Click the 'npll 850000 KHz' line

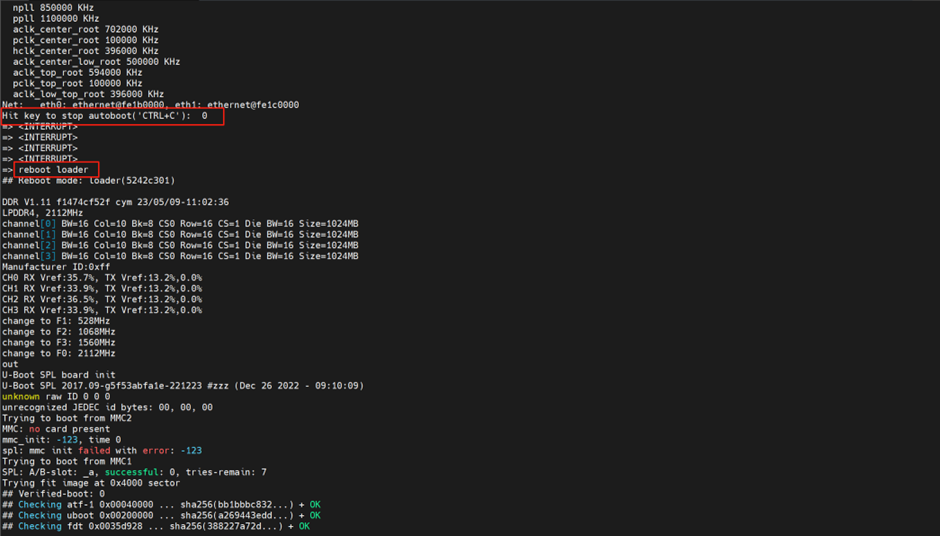tap(57, 7)
